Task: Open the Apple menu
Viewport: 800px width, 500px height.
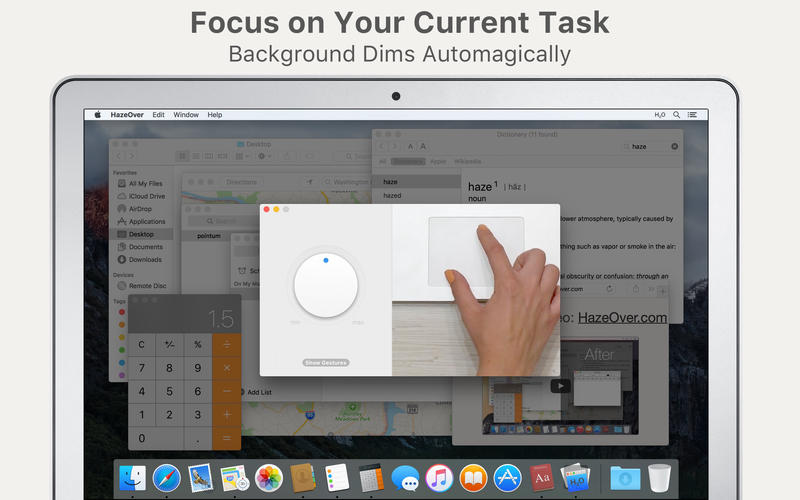Action: pos(97,115)
